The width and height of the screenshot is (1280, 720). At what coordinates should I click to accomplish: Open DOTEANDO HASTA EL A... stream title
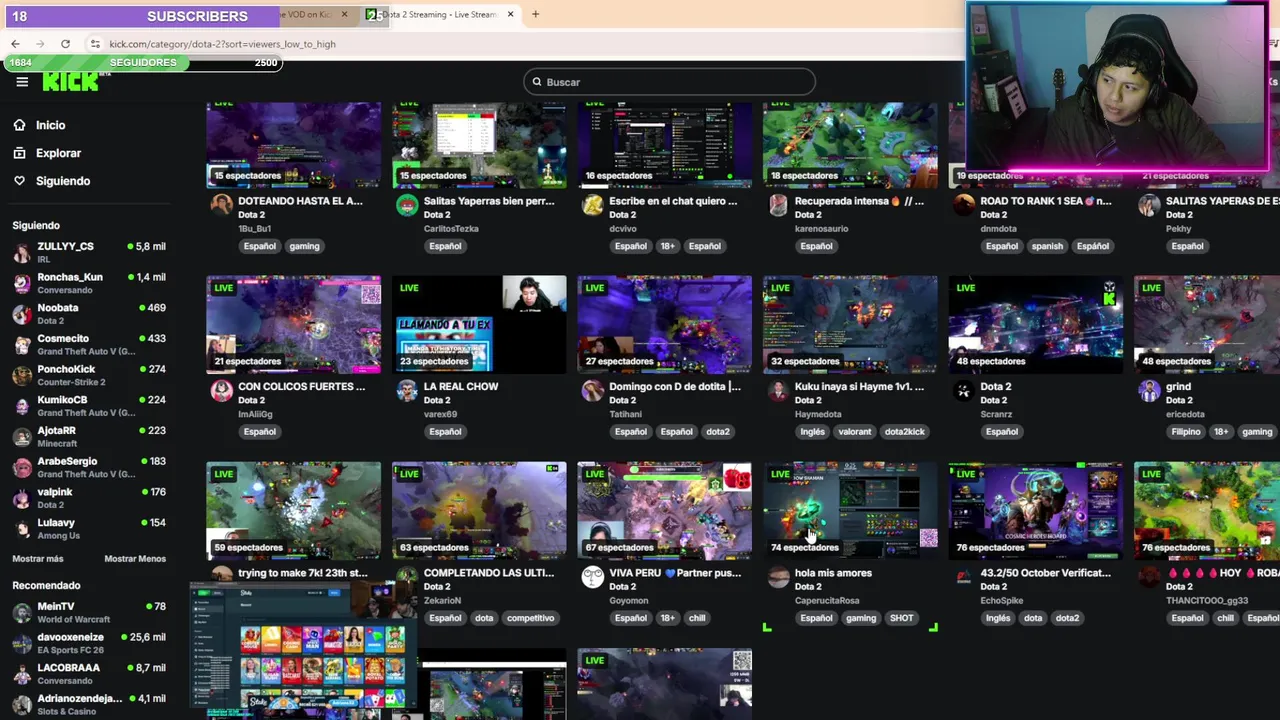(300, 201)
